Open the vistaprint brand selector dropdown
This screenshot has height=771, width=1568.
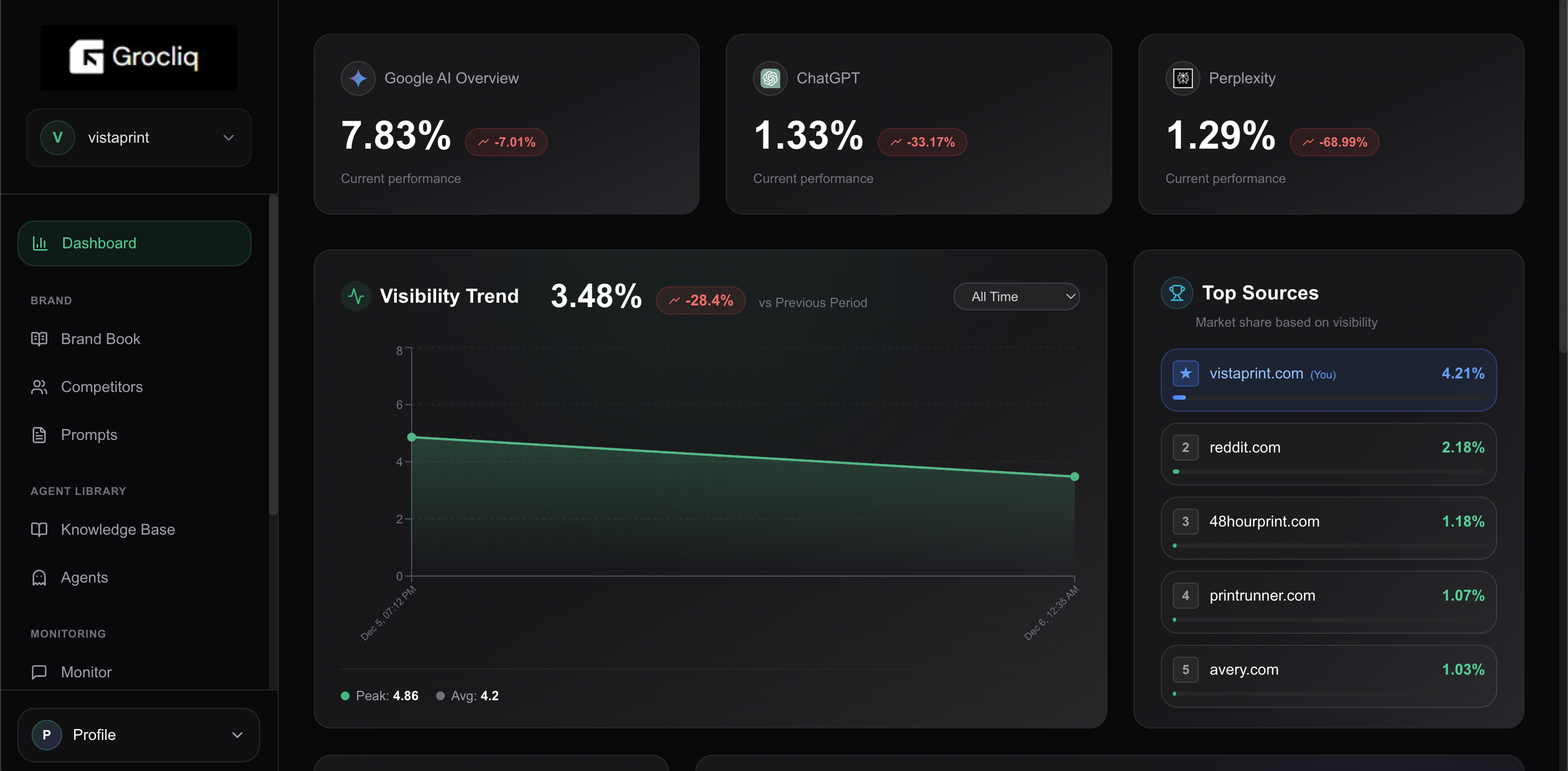coord(138,138)
